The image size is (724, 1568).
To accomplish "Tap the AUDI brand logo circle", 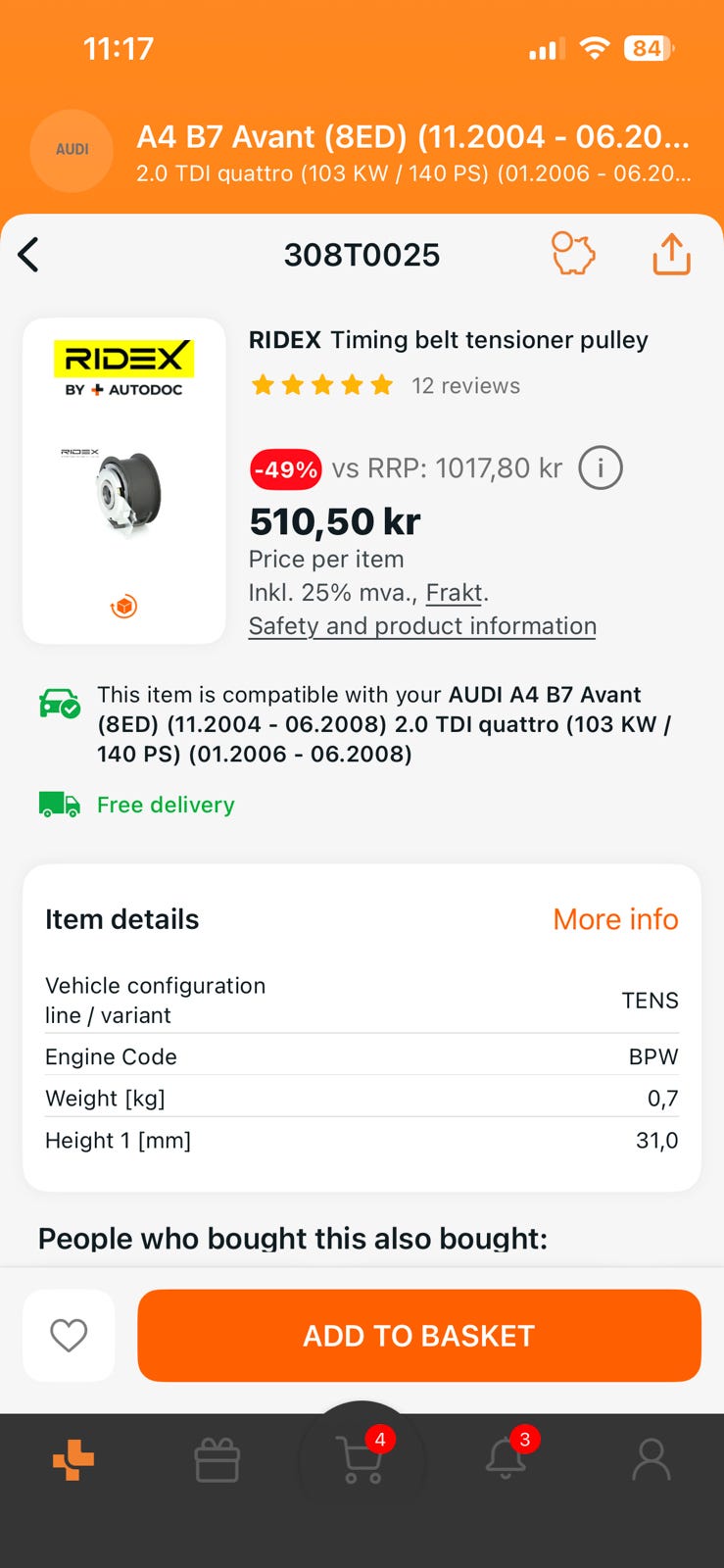I will pyautogui.click(x=72, y=150).
